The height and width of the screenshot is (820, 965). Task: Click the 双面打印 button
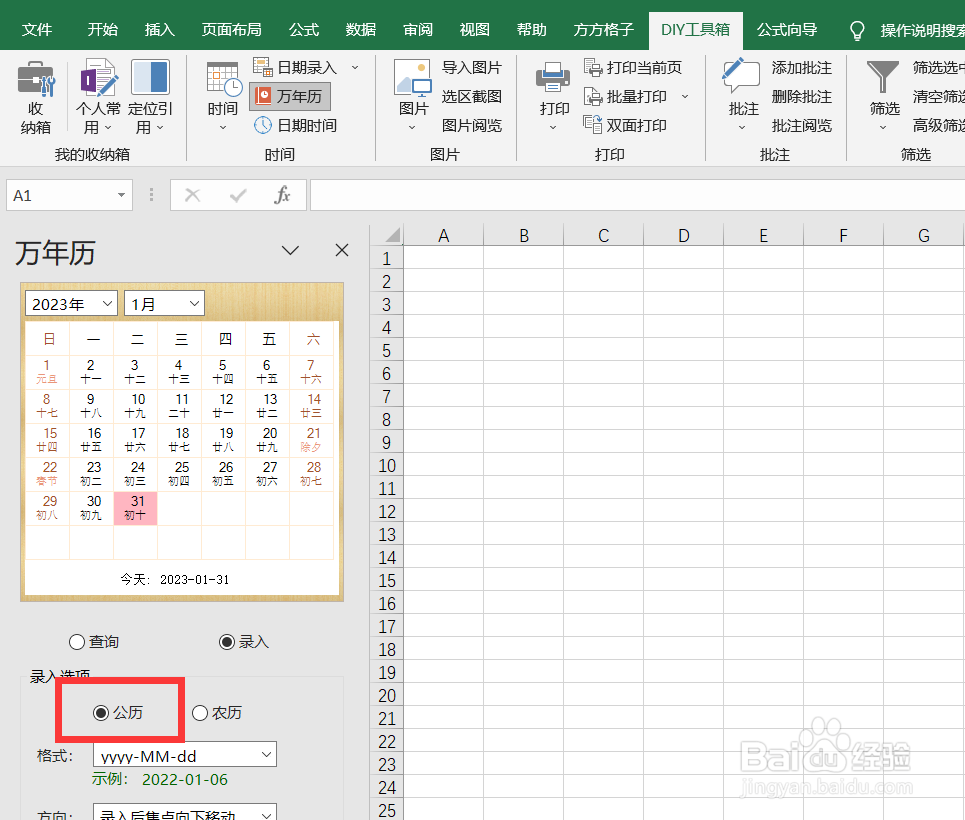[x=625, y=125]
